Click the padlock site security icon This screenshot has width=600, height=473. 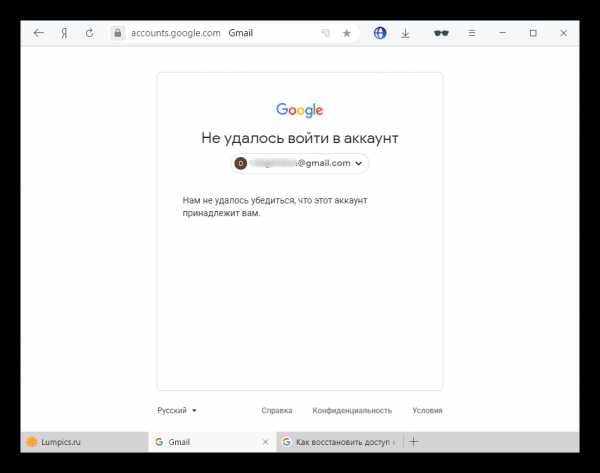[118, 33]
